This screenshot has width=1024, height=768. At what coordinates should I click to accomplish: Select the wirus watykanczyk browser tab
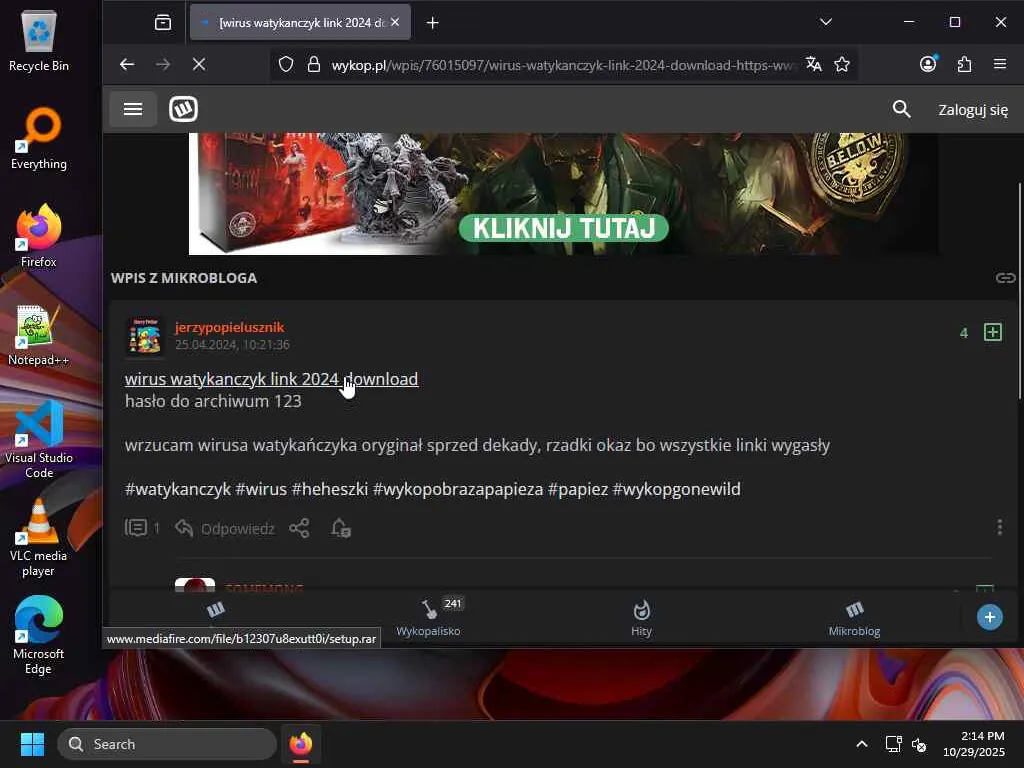300,23
